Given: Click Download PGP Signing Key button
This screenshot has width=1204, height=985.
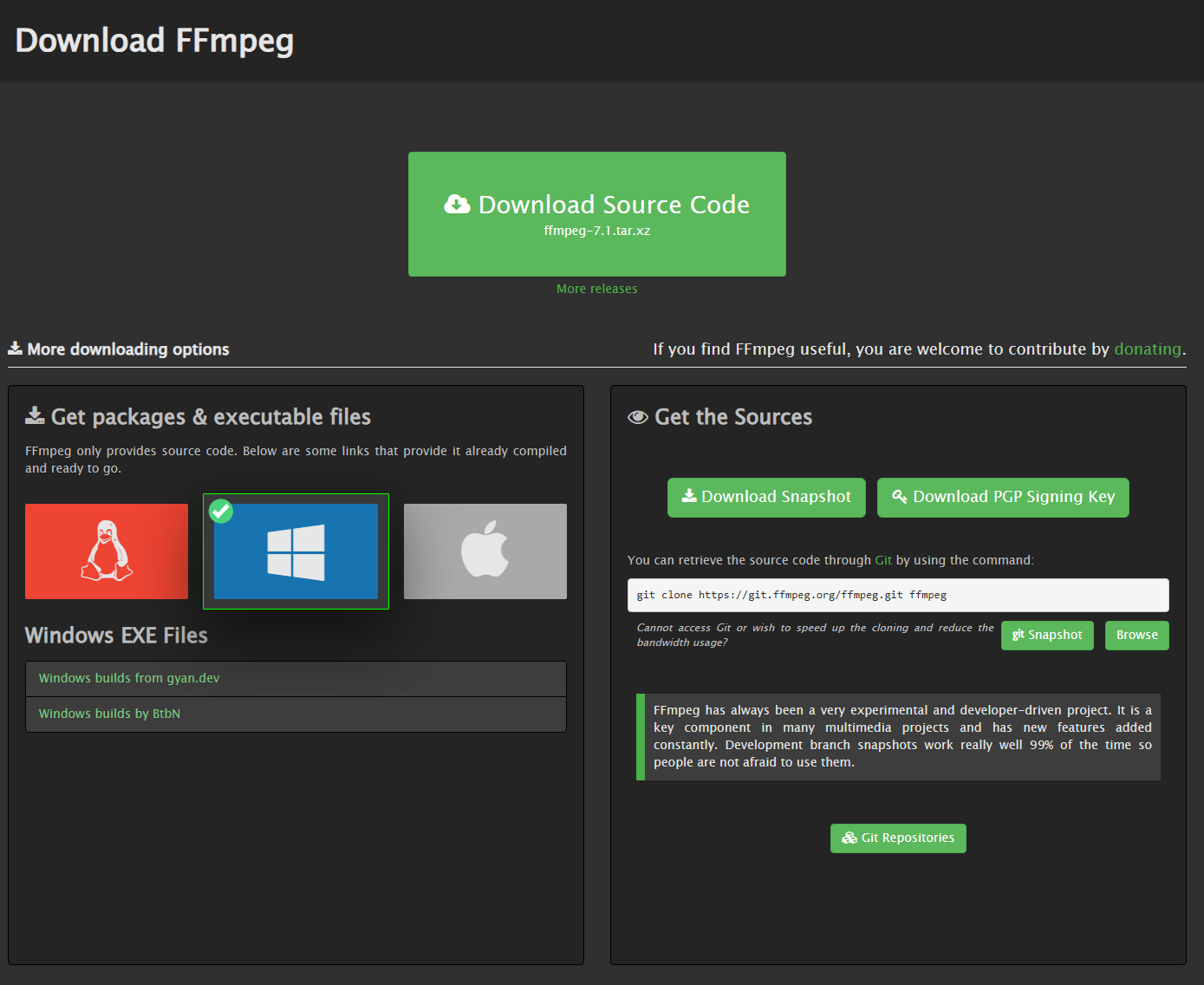Looking at the screenshot, I should 1003,498.
